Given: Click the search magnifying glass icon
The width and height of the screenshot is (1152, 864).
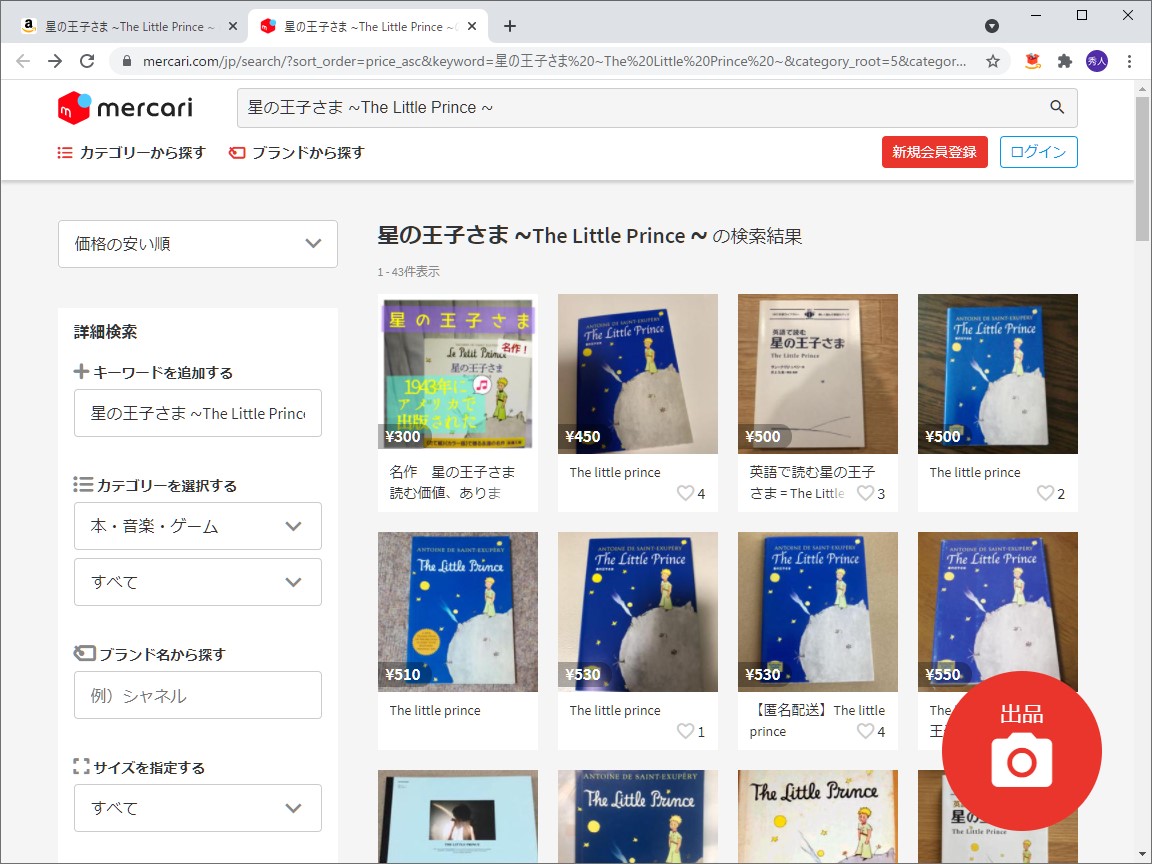Looking at the screenshot, I should (1057, 107).
